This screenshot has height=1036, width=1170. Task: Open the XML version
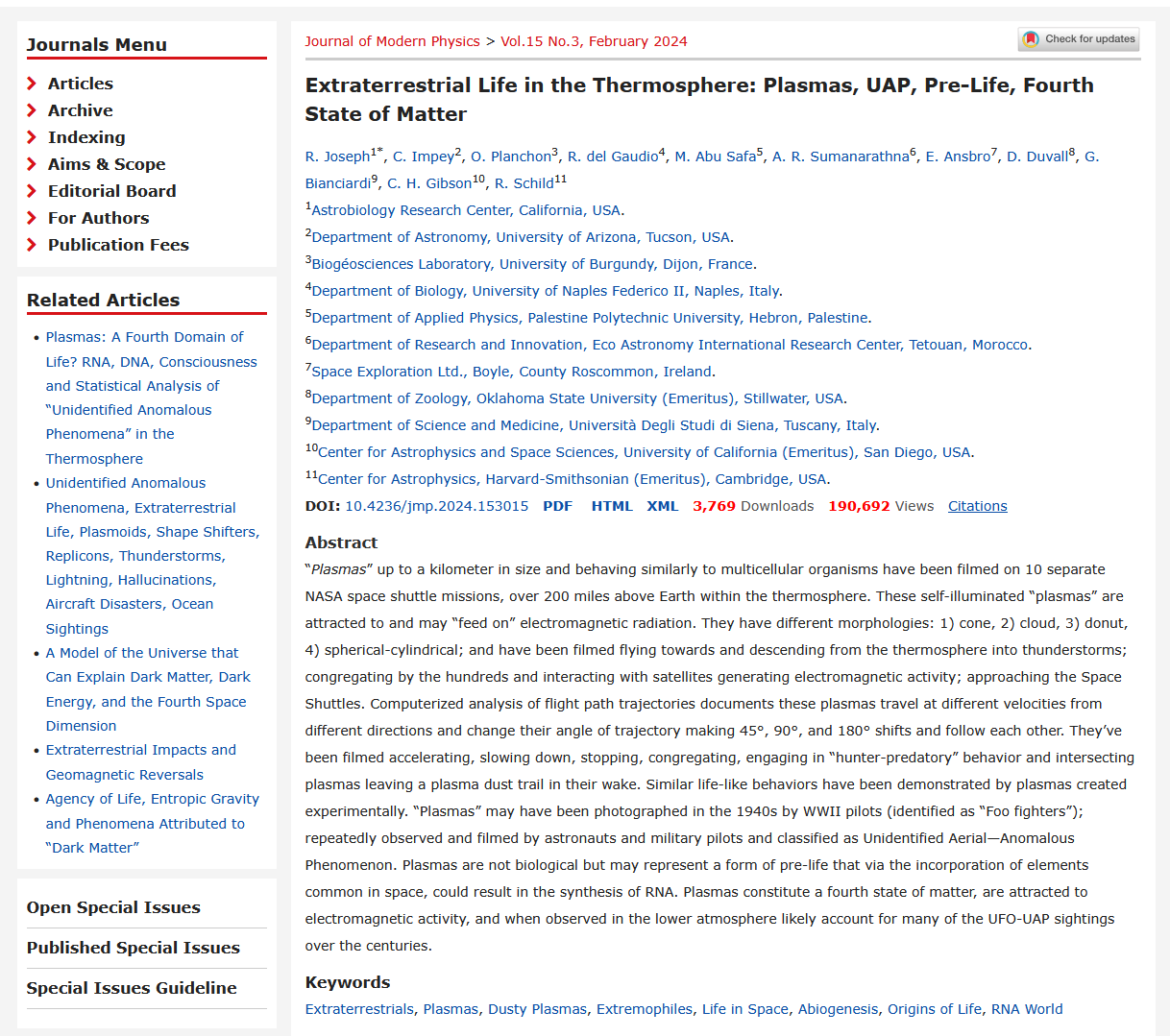click(663, 506)
